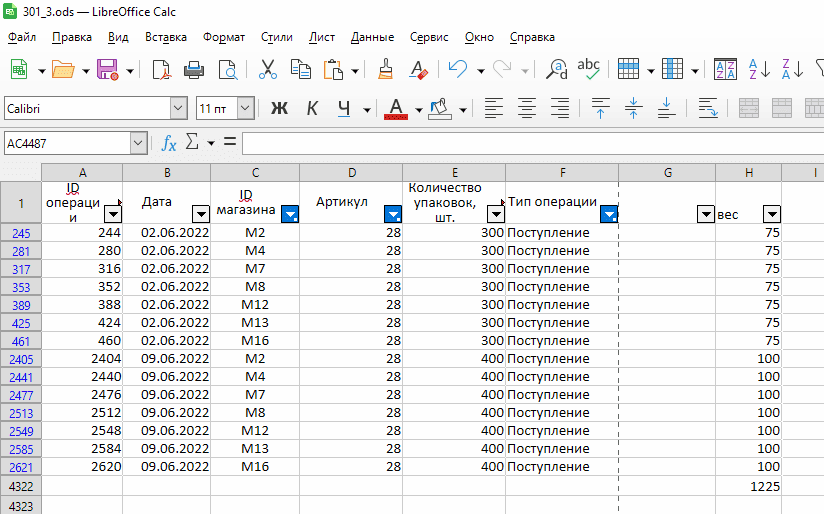Click Sort Ascending icon

pyautogui.click(x=759, y=69)
